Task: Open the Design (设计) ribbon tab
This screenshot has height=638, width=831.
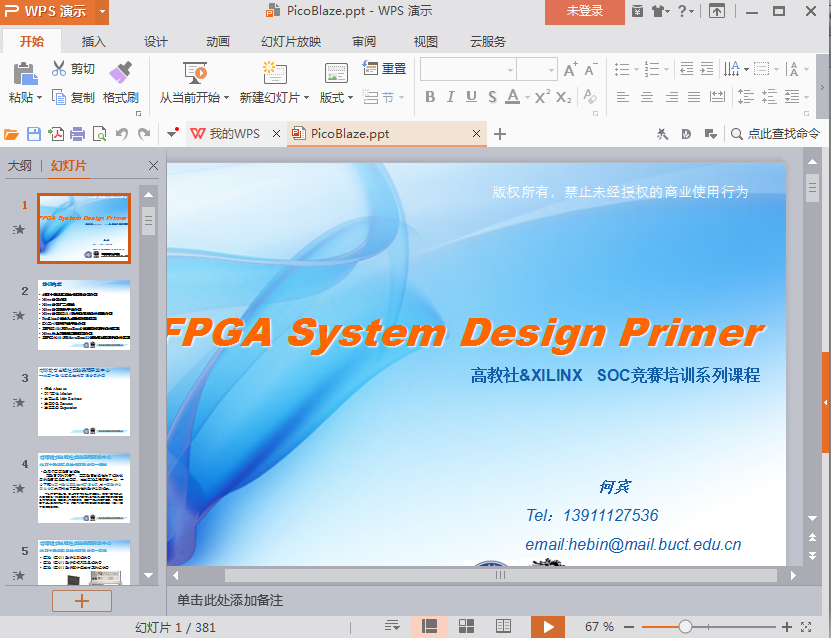Action: (155, 41)
